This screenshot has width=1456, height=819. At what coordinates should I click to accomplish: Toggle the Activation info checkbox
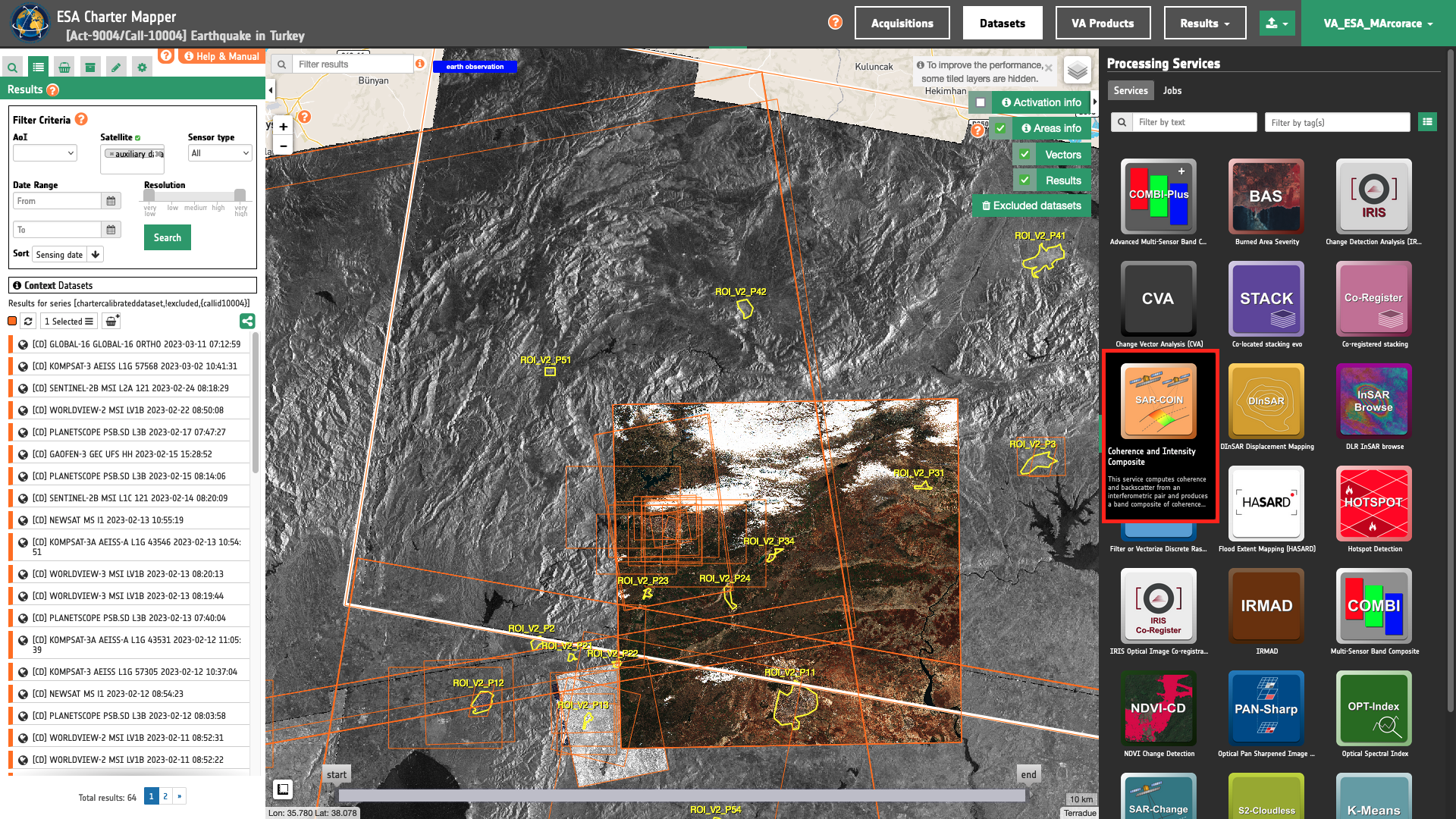(x=981, y=102)
